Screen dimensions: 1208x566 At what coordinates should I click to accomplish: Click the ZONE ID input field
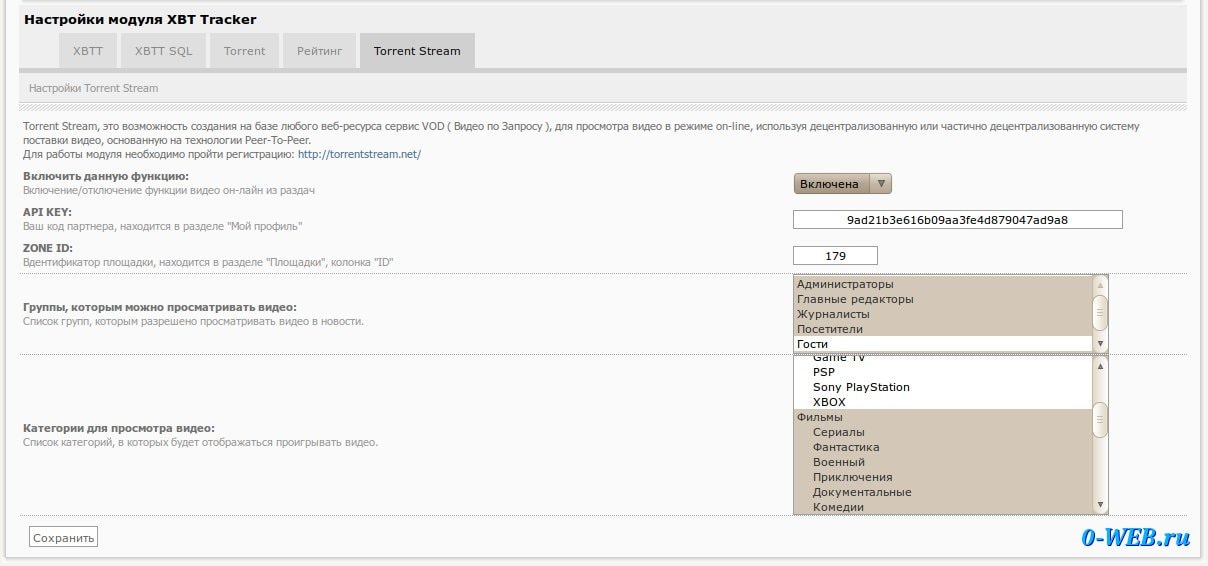834,255
